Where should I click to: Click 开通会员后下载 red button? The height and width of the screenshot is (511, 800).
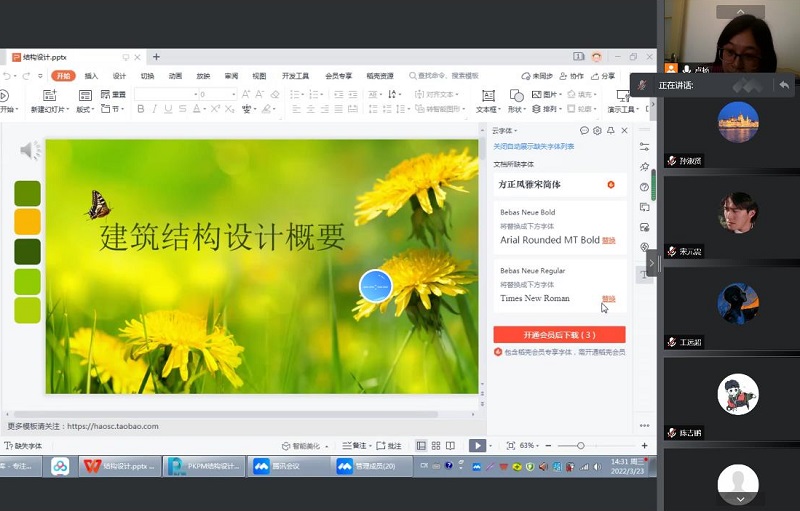tap(559, 334)
